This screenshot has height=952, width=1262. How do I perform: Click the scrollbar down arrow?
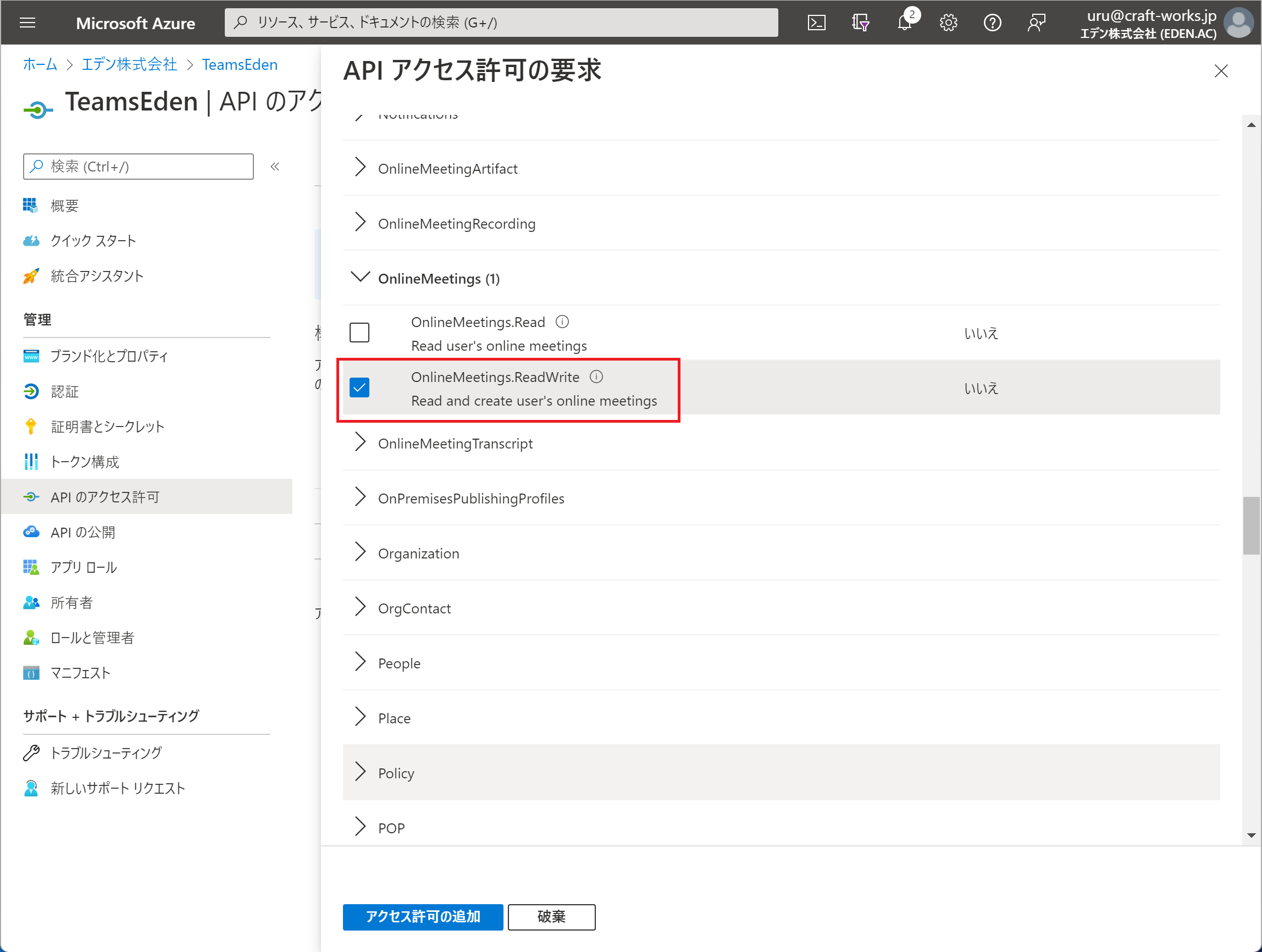(1251, 835)
